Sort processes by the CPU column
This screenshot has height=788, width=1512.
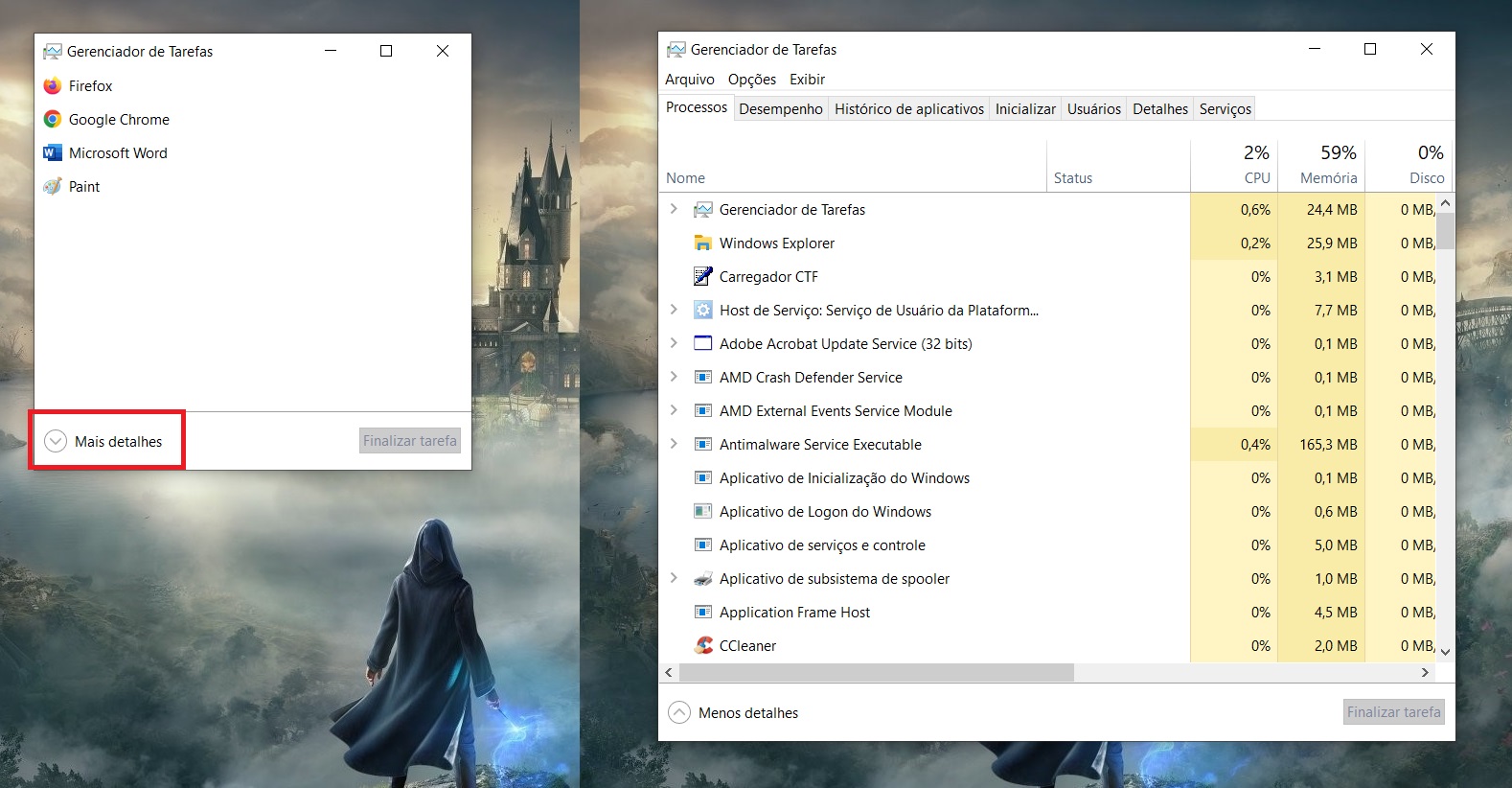coord(1234,165)
